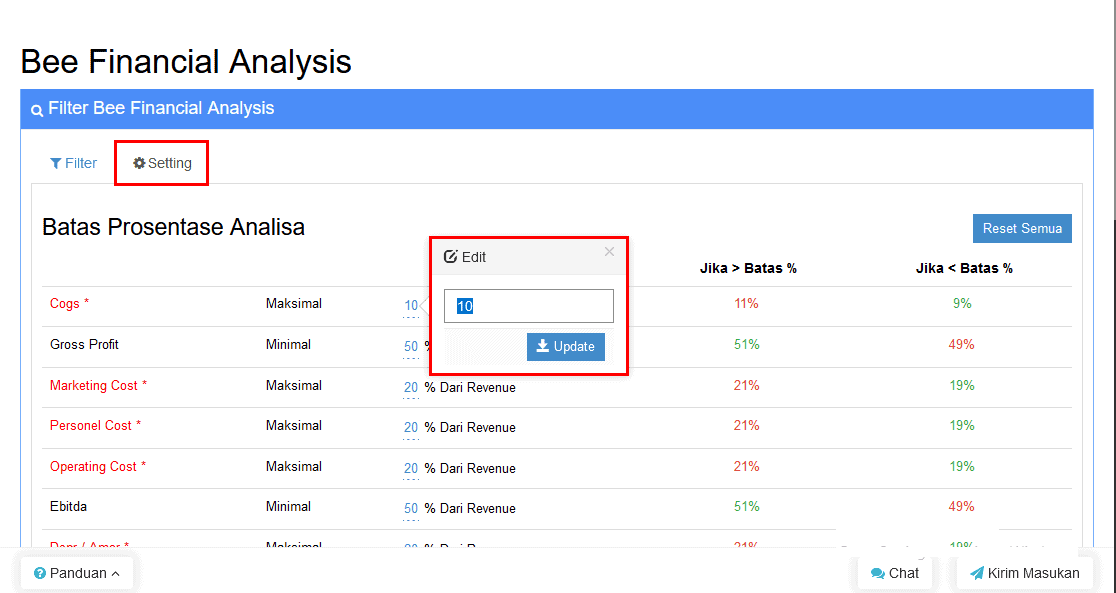
Task: Click the 11% value in Cogs row
Action: (x=747, y=303)
